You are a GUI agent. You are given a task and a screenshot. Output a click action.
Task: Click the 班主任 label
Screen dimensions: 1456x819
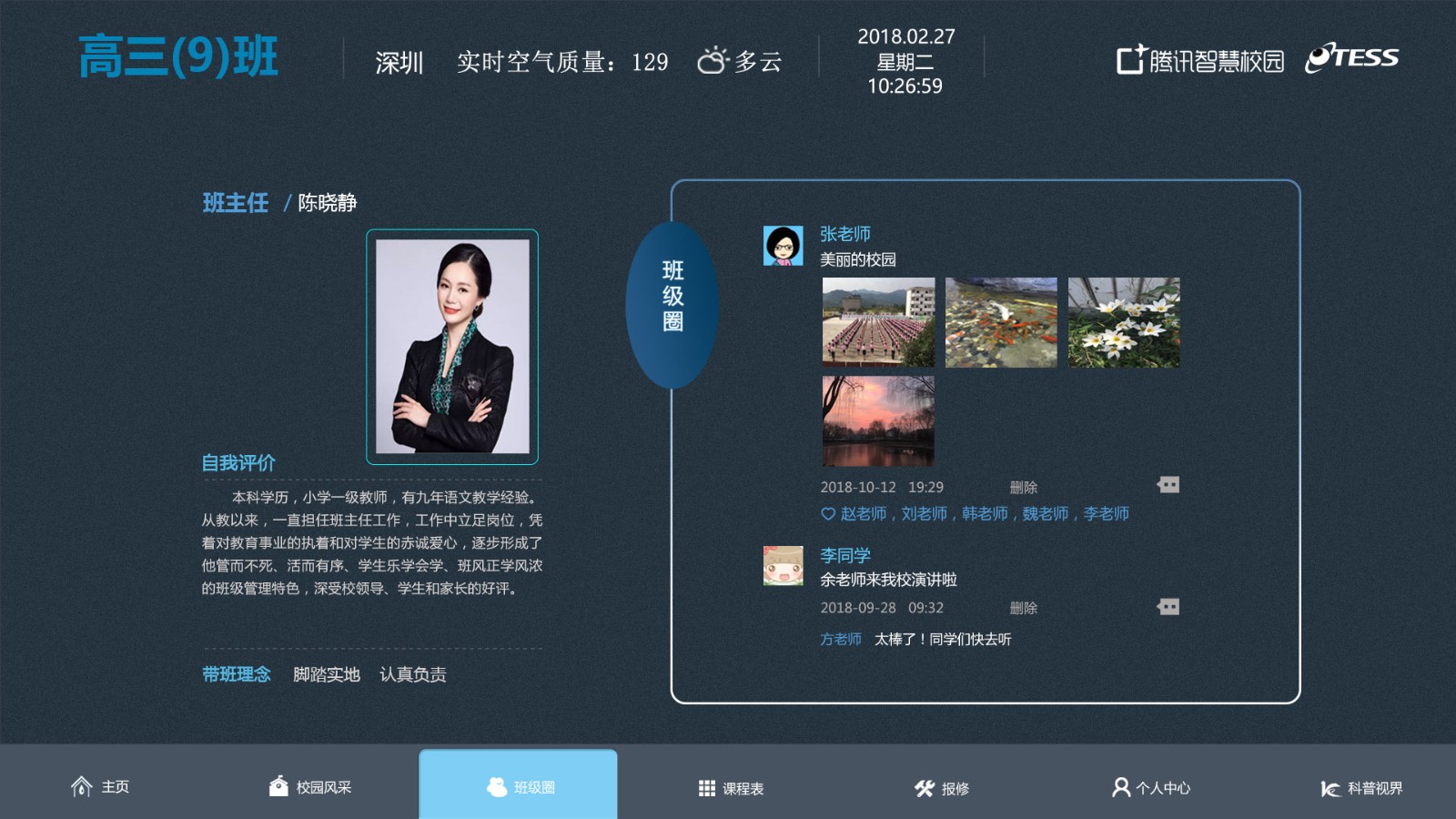point(236,202)
